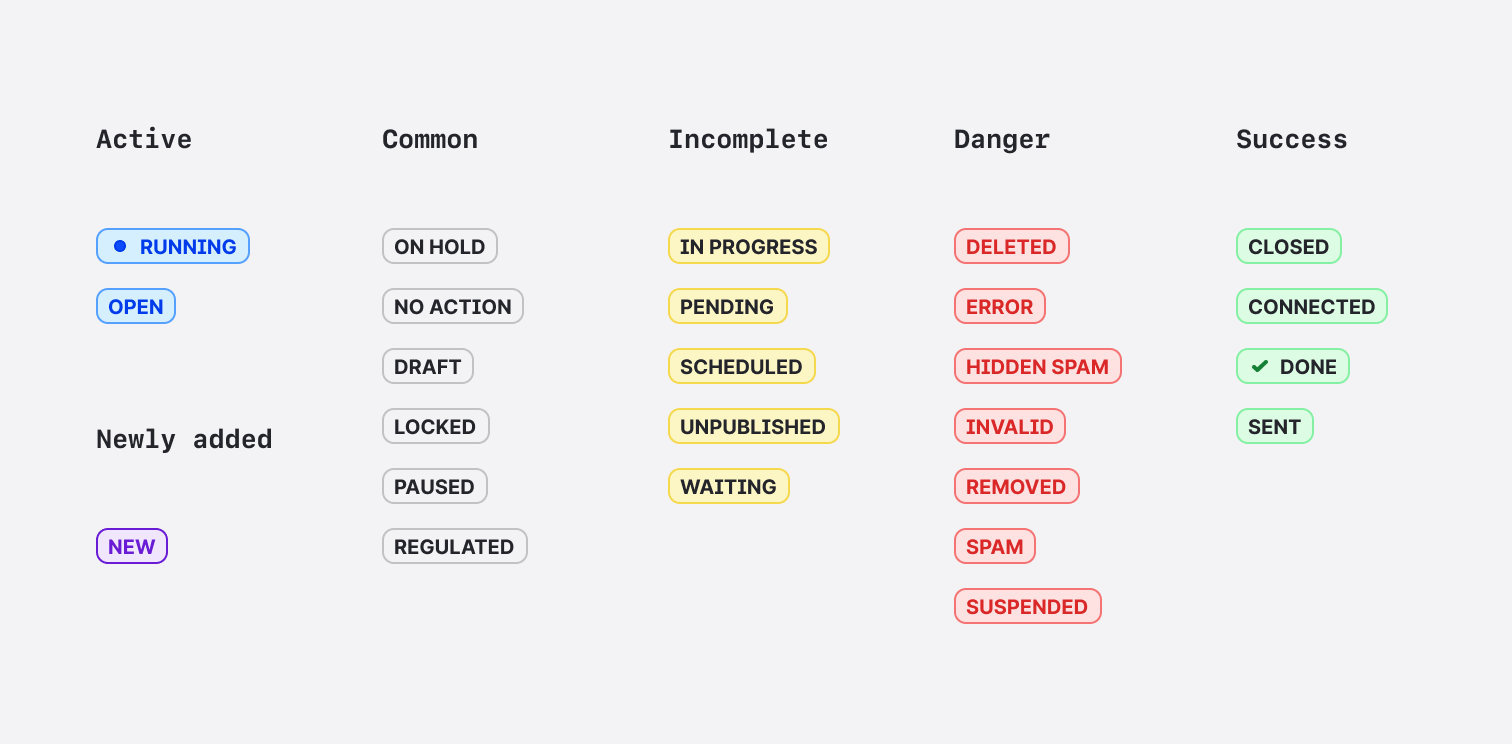
Task: Choose the SCHEDULED badge
Action: (742, 367)
